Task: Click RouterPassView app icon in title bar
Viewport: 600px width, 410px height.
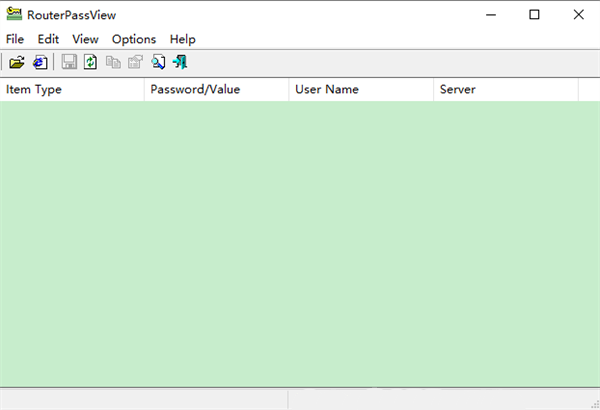Action: (14, 14)
